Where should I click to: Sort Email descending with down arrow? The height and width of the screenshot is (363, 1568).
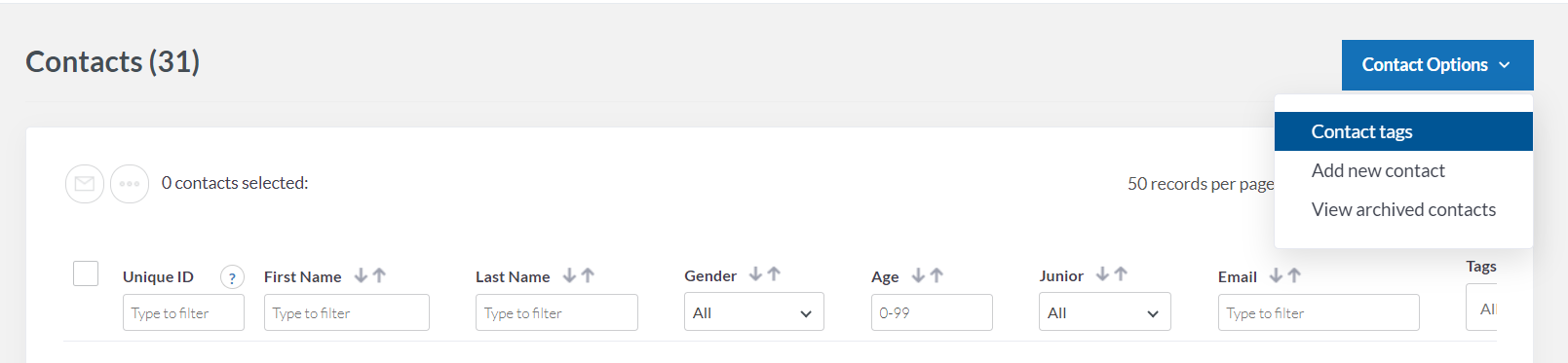pyautogui.click(x=1276, y=275)
